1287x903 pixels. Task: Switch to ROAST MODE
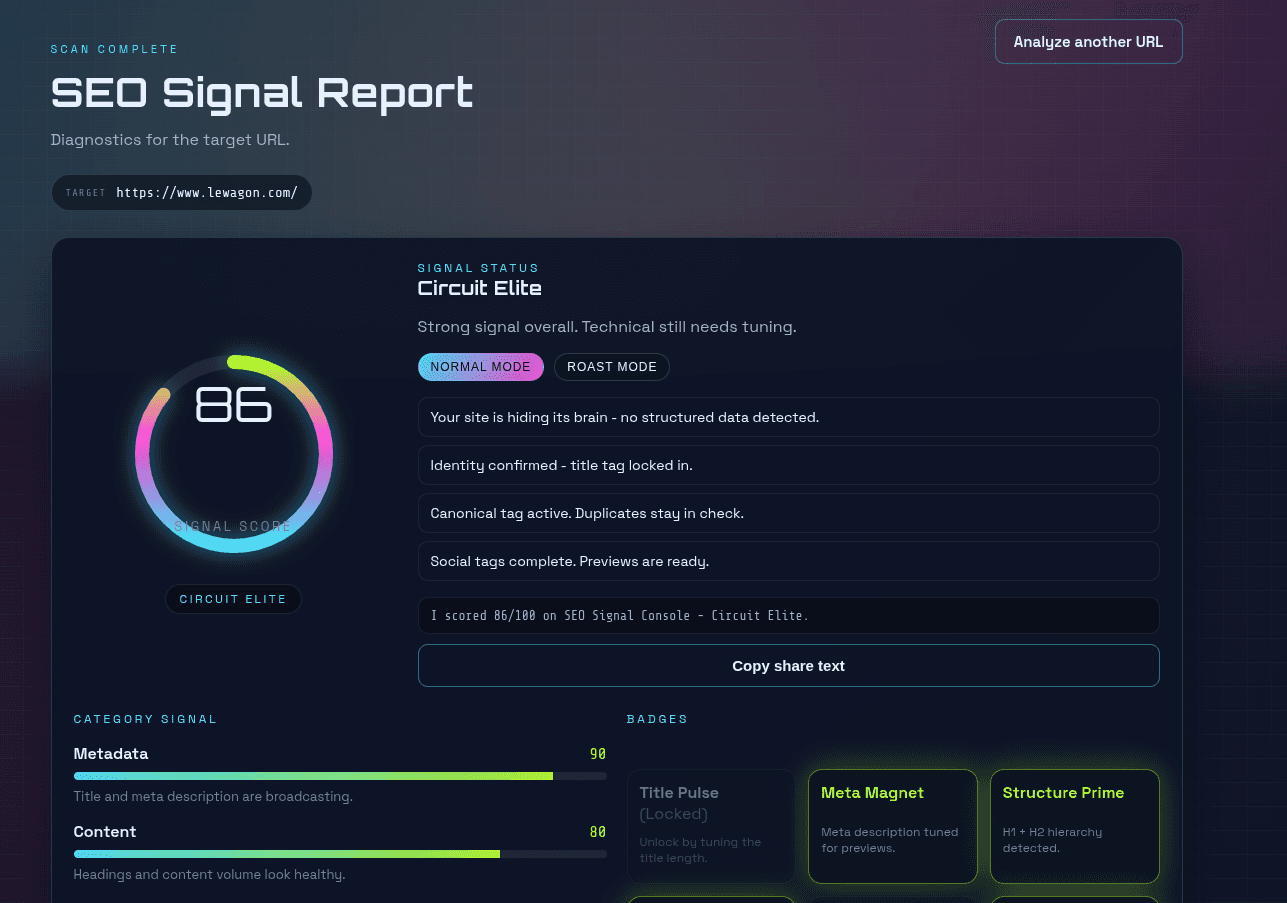coord(611,367)
